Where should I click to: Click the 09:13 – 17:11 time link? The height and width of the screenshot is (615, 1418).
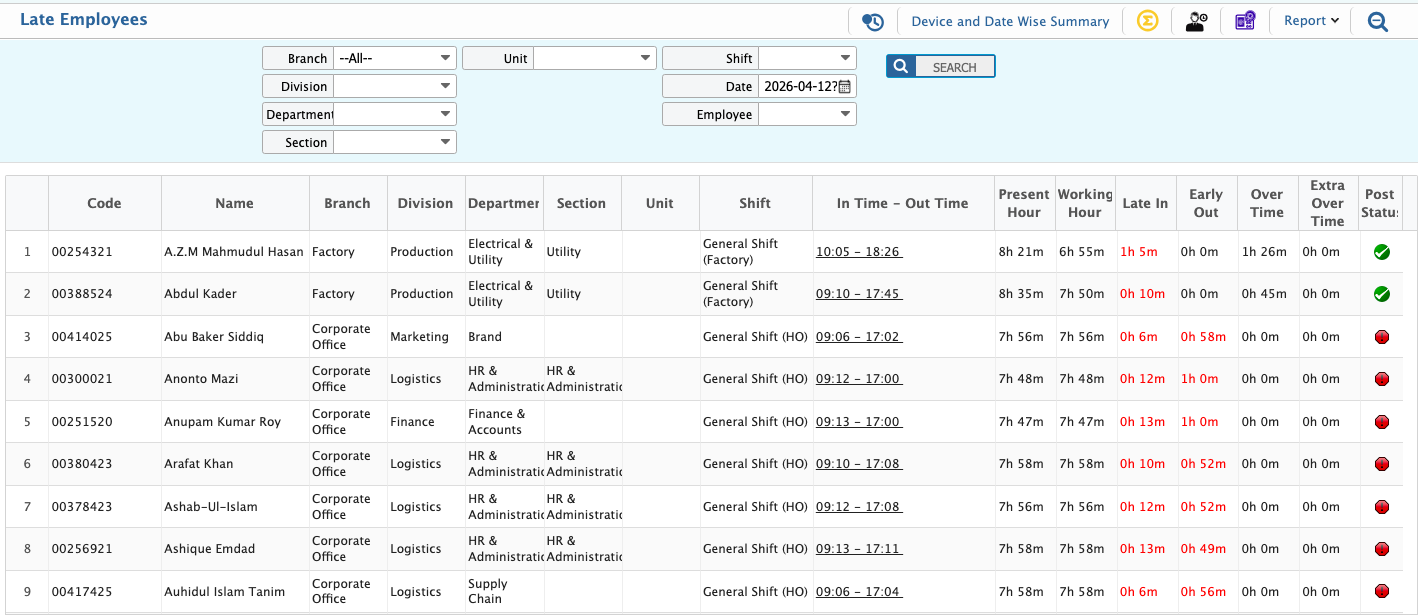(x=859, y=549)
